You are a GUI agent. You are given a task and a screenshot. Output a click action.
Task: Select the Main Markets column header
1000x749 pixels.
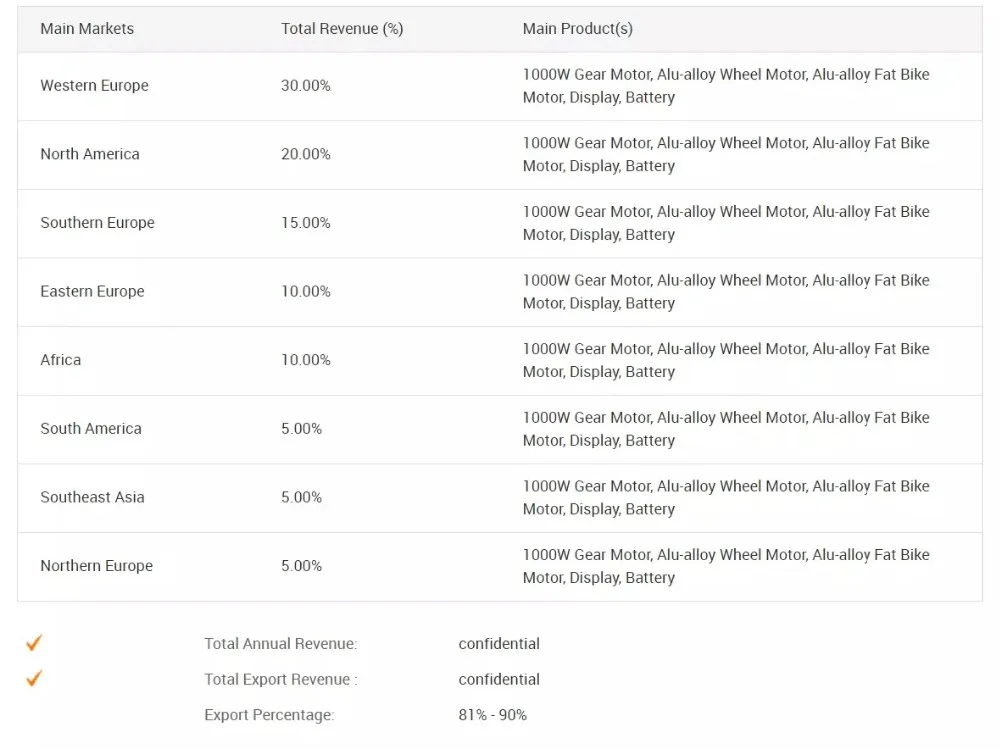(x=87, y=29)
